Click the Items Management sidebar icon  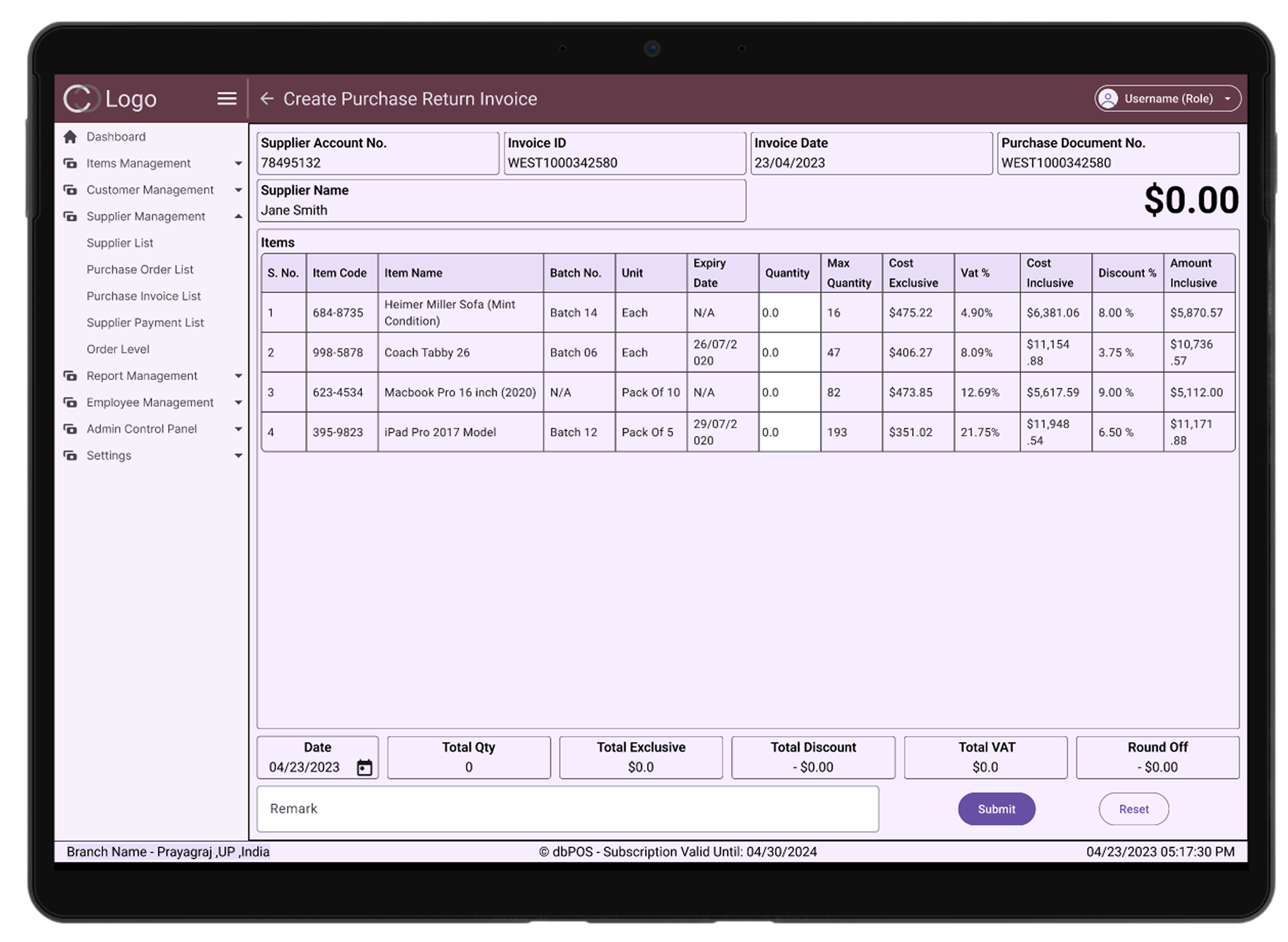coord(70,164)
